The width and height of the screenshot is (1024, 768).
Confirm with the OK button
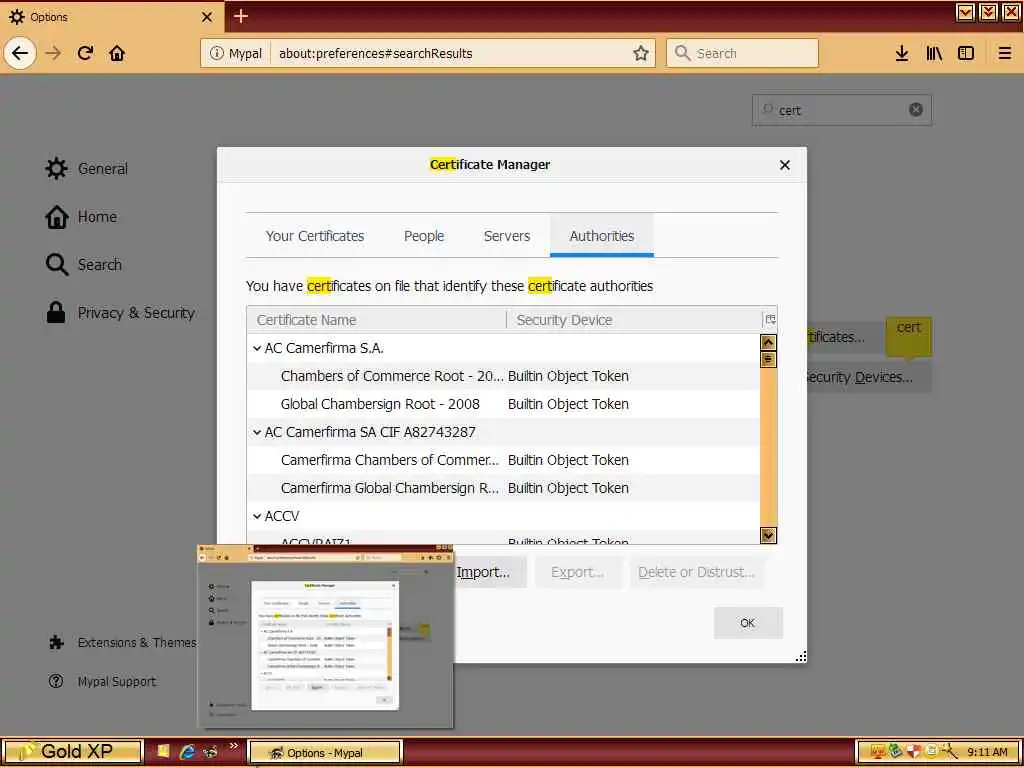point(748,623)
